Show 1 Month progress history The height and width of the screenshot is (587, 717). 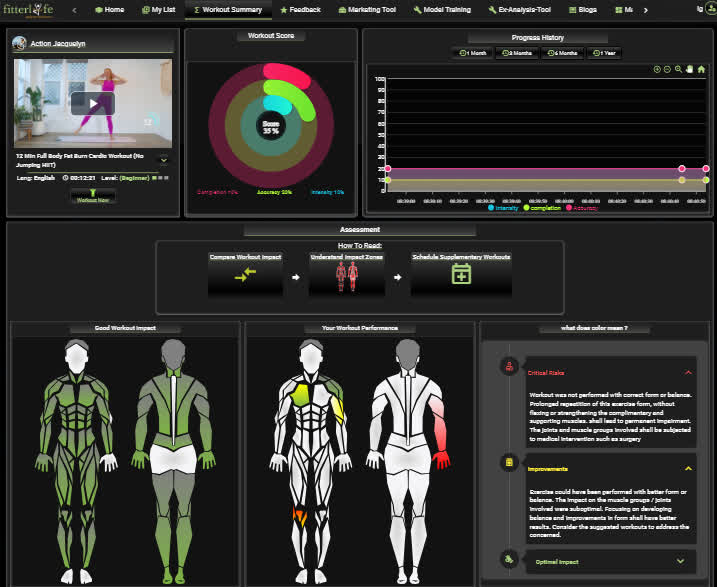[473, 53]
